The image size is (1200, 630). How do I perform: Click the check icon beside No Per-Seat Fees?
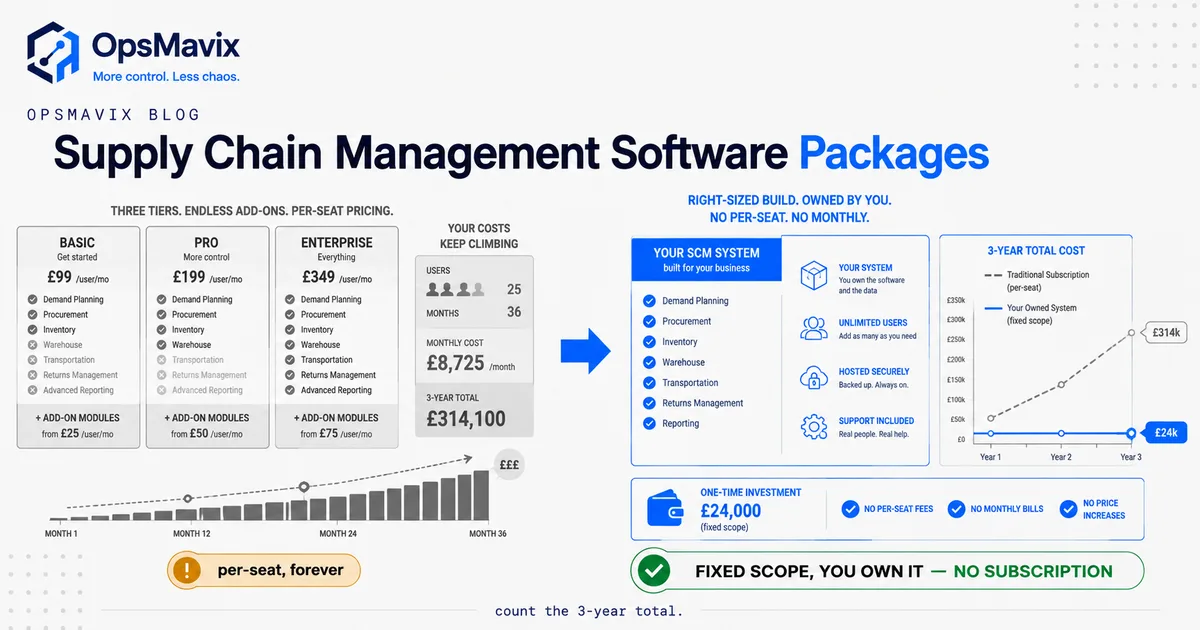tap(850, 509)
